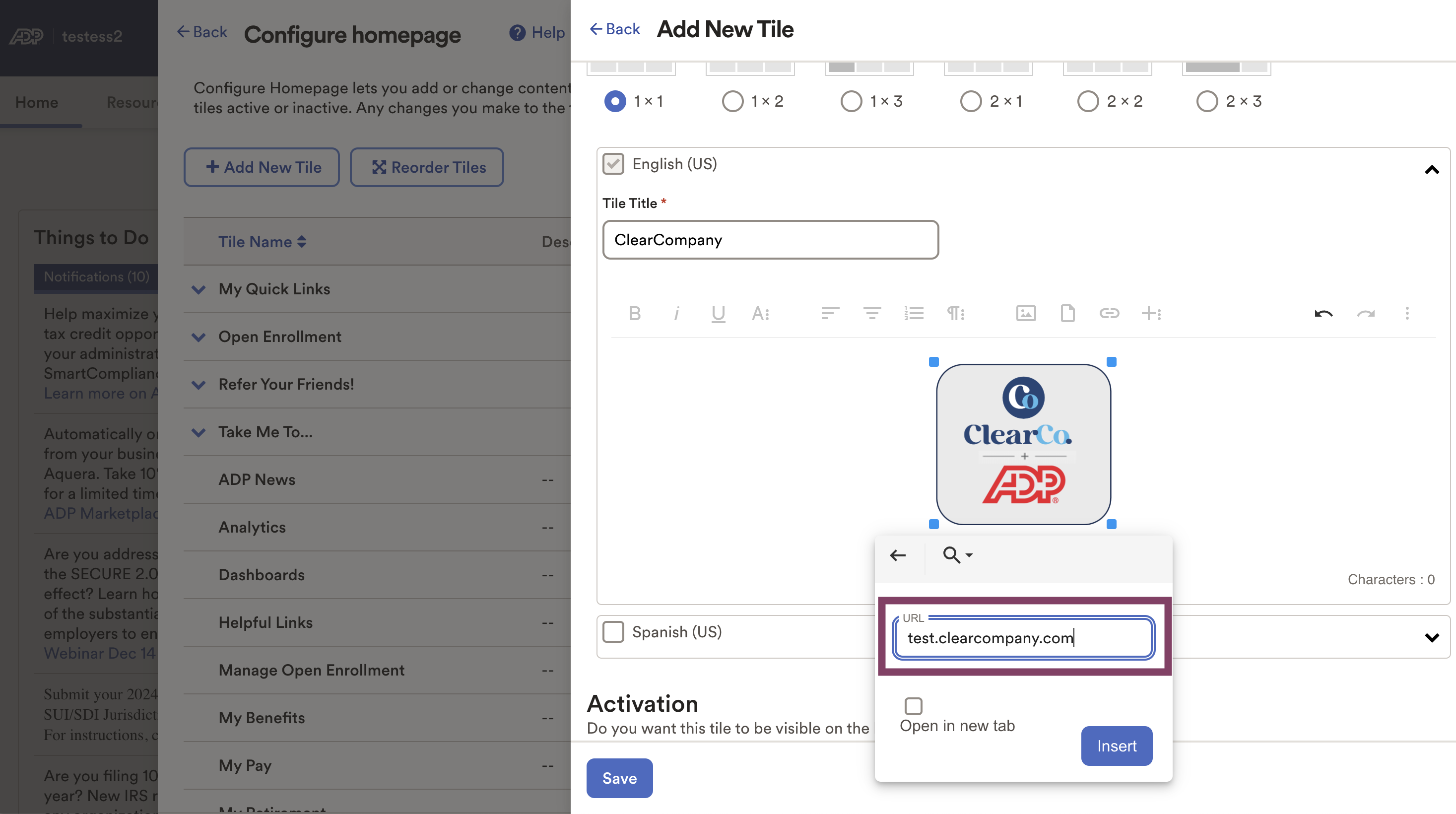1456x814 pixels.
Task: Click the Manage Open Enrollment tile row
Action: [377, 671]
